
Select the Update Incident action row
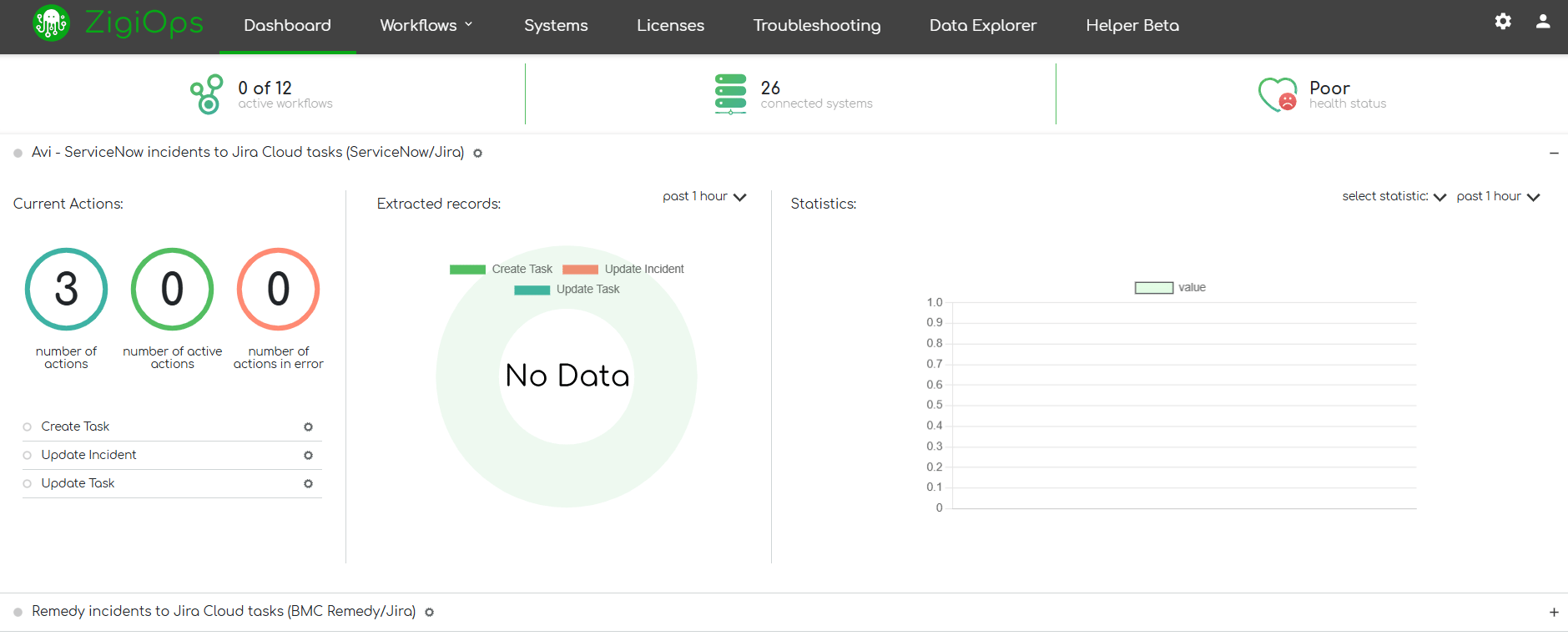click(172, 456)
